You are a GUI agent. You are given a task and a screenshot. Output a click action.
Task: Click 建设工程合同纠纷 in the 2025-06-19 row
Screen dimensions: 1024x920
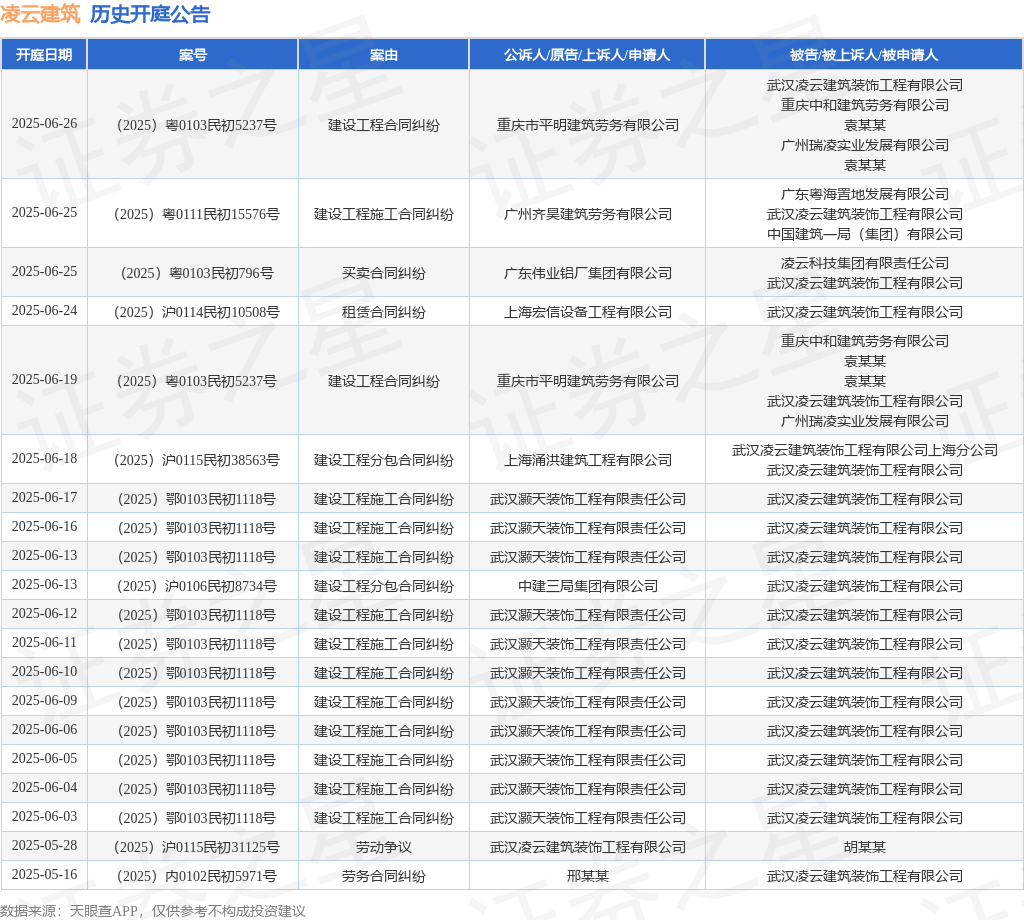(383, 381)
